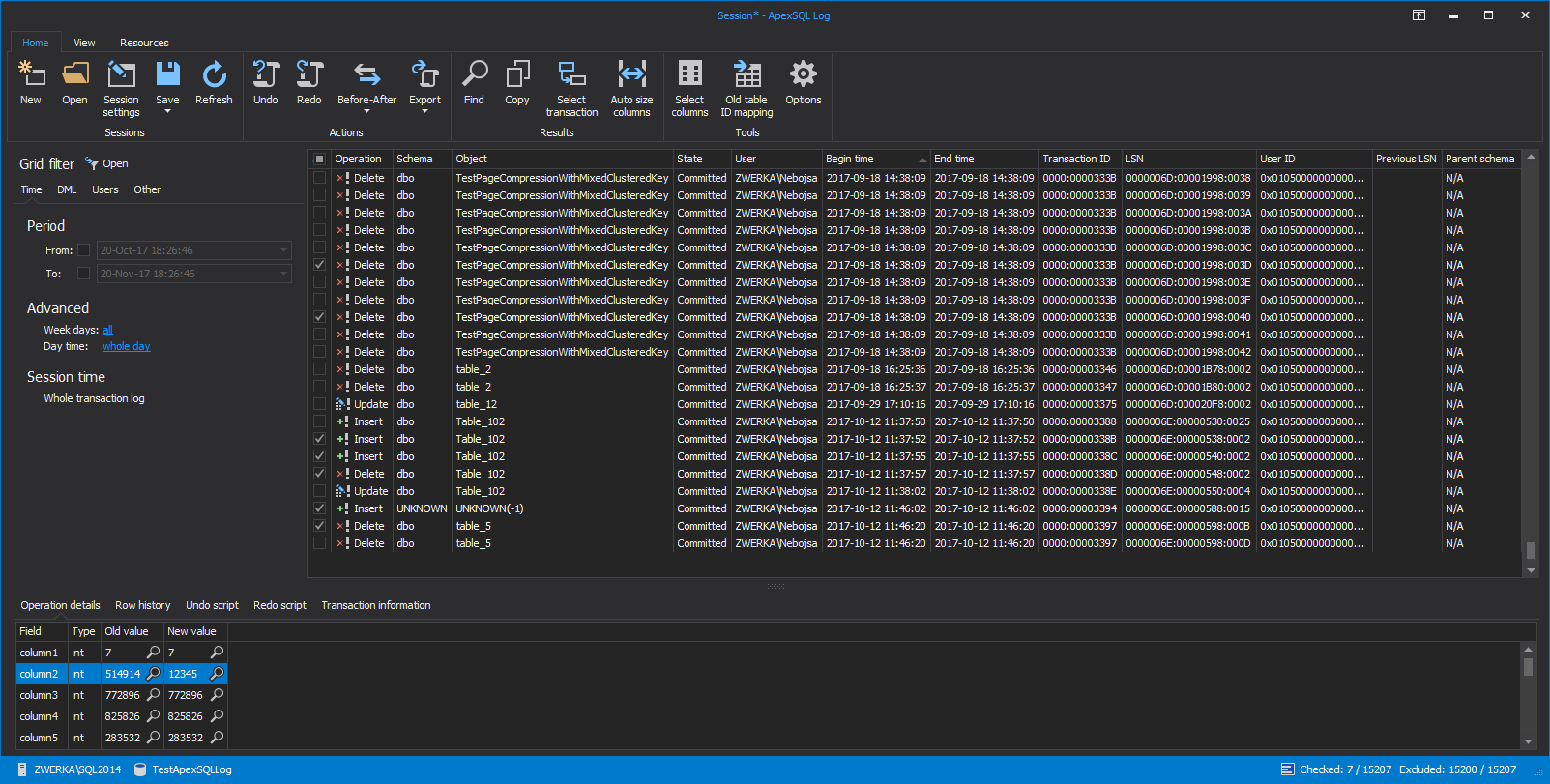Select the column2 row in details
Viewport: 1550px width, 784px height.
122,674
